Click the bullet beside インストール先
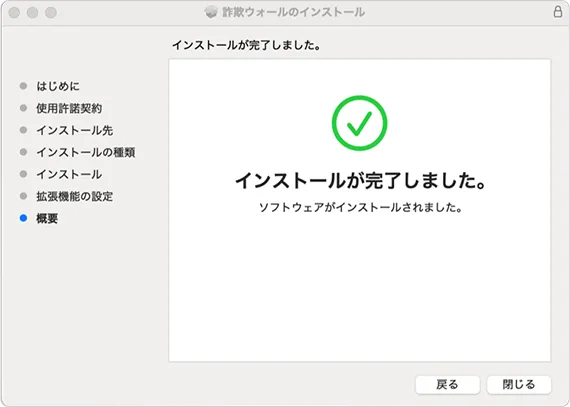This screenshot has width=570, height=407. [23, 130]
